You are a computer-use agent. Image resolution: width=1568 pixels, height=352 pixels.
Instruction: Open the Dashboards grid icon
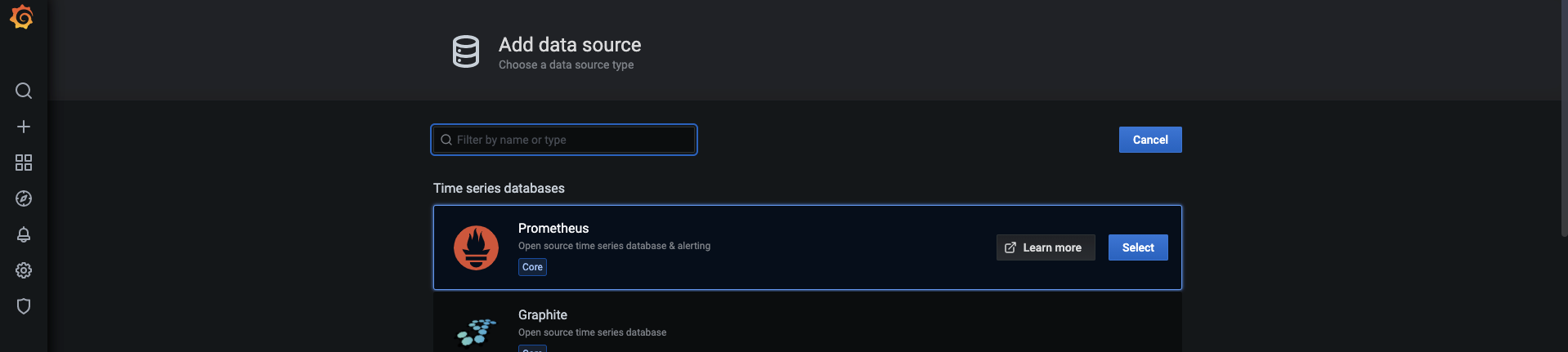pyautogui.click(x=24, y=163)
